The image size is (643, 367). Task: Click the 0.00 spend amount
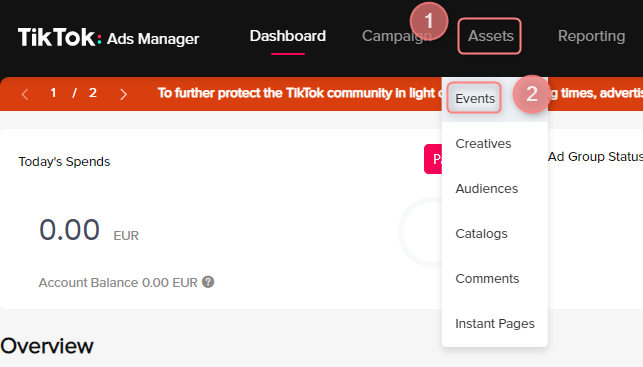(69, 230)
